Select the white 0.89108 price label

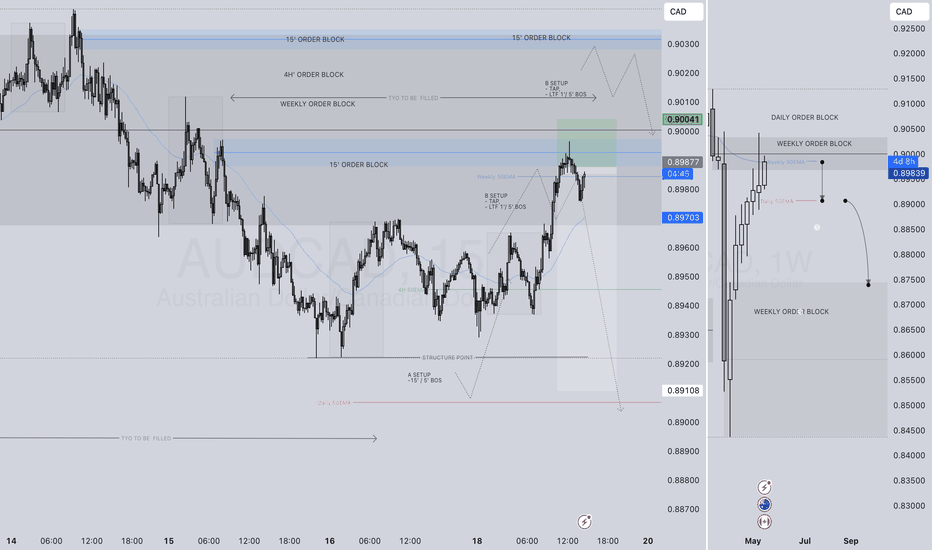(682, 391)
